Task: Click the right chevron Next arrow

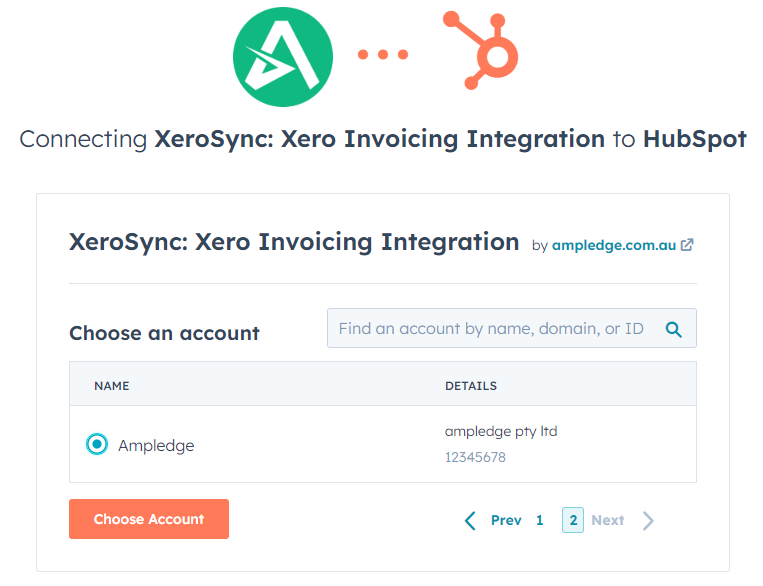Action: click(x=648, y=520)
